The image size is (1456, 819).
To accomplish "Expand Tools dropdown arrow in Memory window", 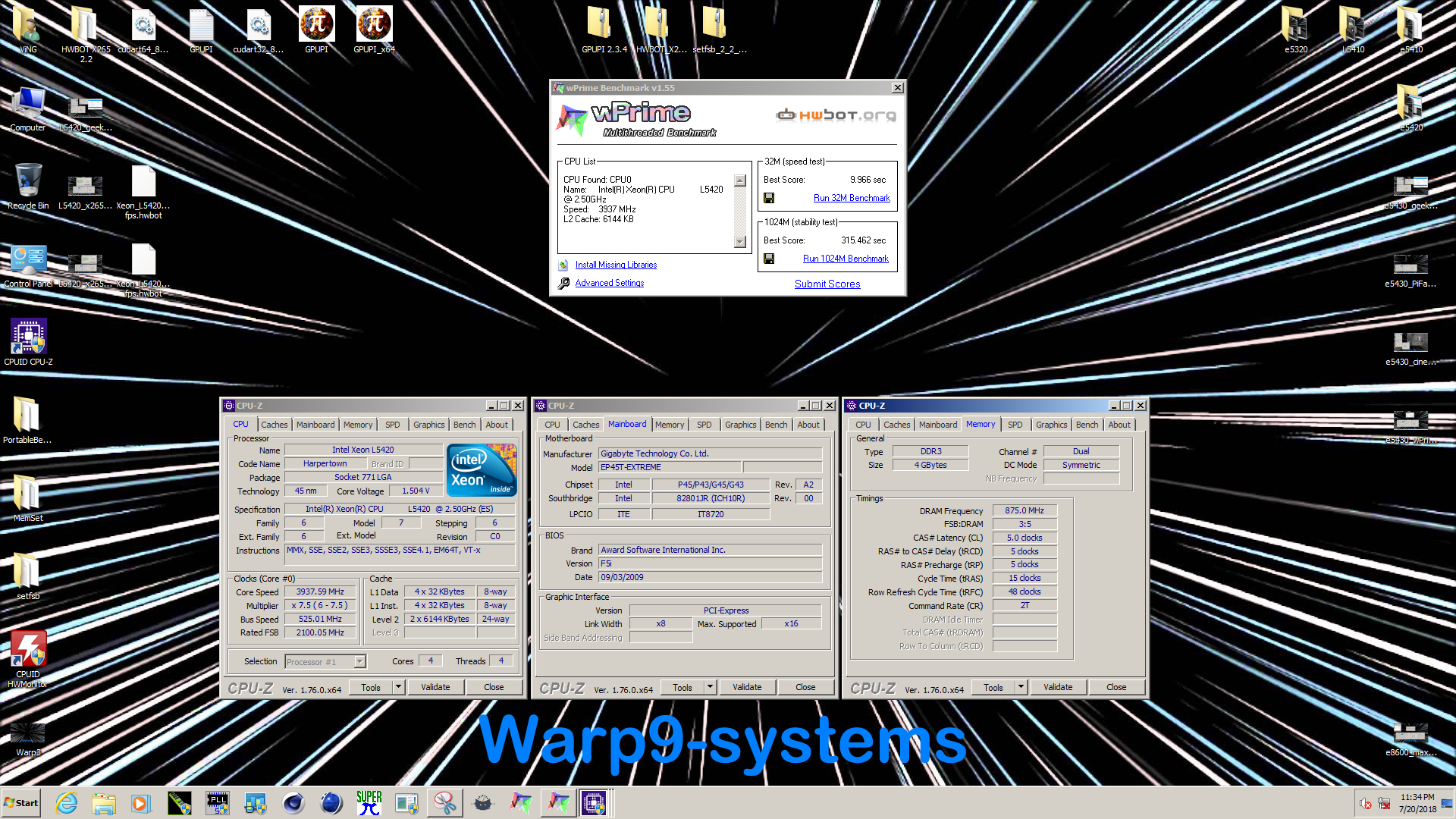I will (x=1021, y=688).
